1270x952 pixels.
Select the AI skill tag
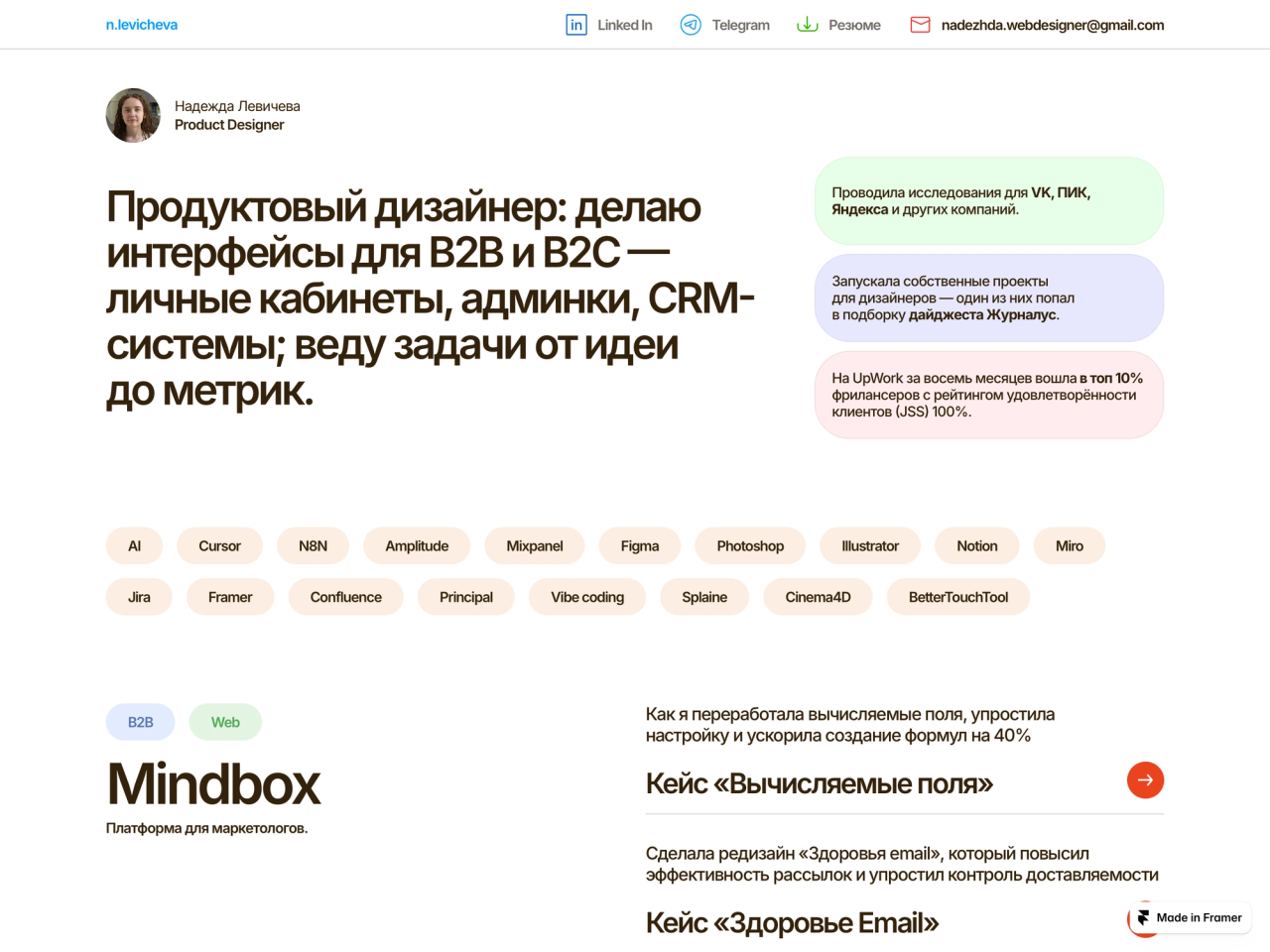[x=135, y=546]
